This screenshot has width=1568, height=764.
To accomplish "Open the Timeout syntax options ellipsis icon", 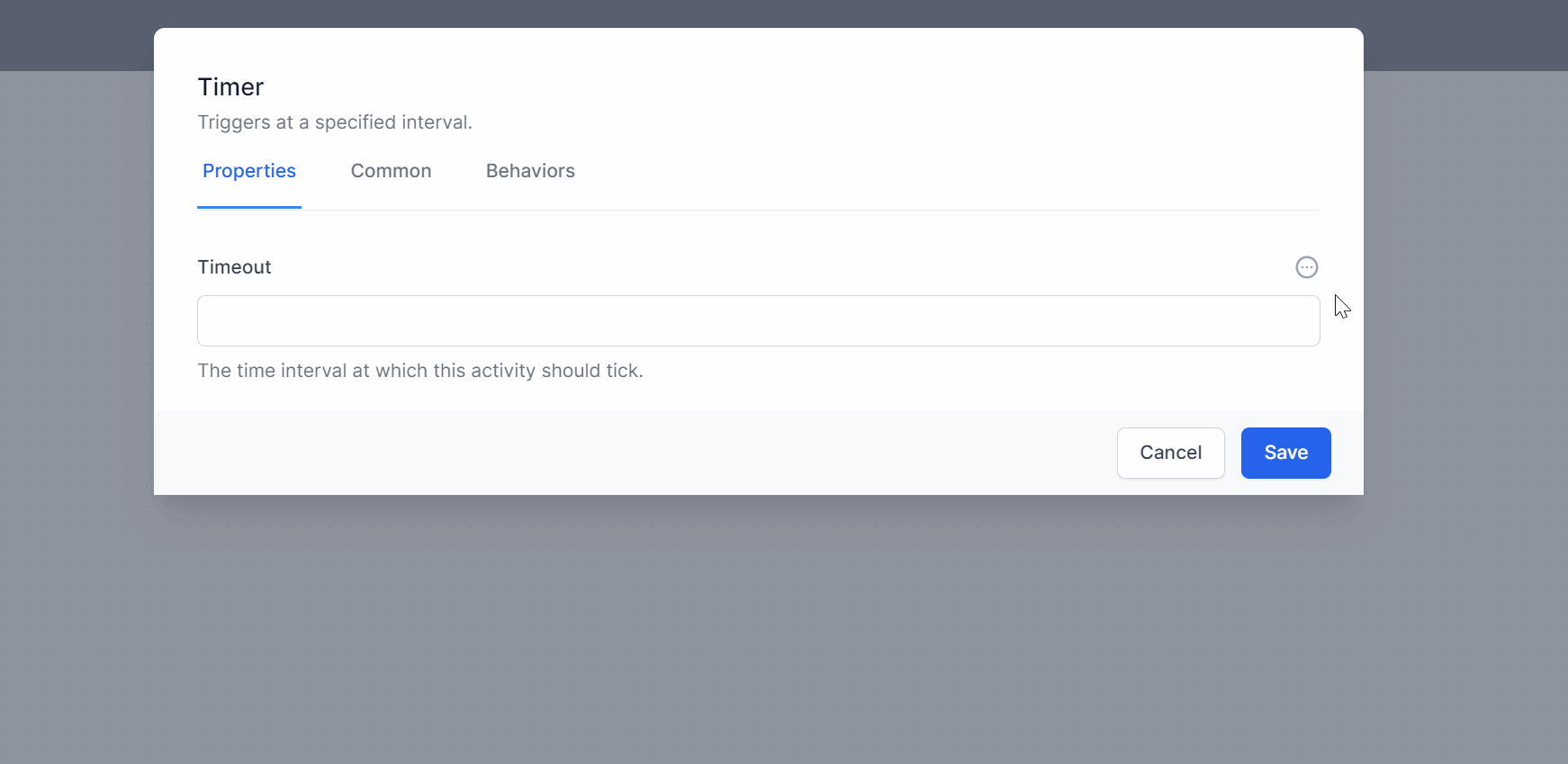I will [1306, 267].
